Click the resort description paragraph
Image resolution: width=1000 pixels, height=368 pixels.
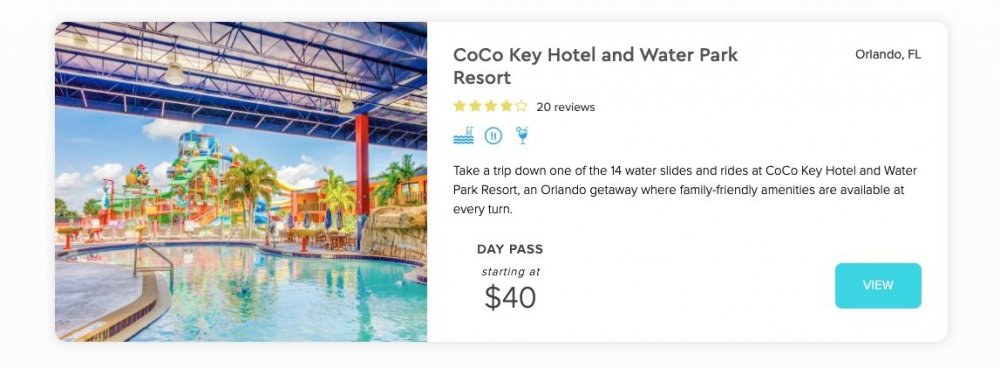click(685, 190)
